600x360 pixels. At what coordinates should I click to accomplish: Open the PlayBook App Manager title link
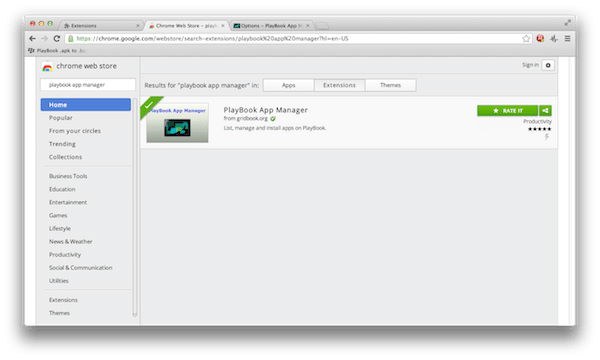(266, 110)
